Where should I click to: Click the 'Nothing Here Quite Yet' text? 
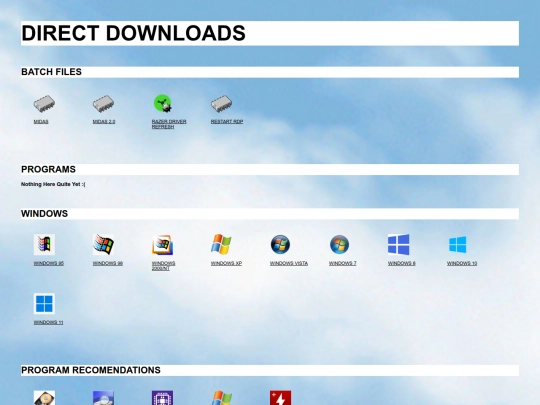click(x=53, y=184)
